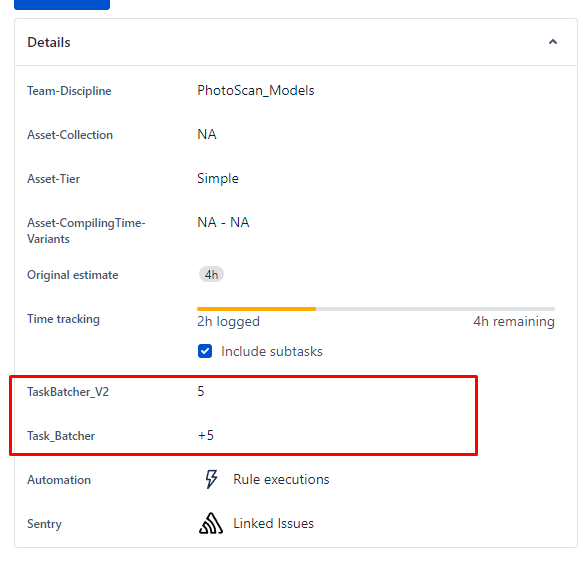This screenshot has width=583, height=567.
Task: Click the Original estimate field label
Action: coord(73,275)
